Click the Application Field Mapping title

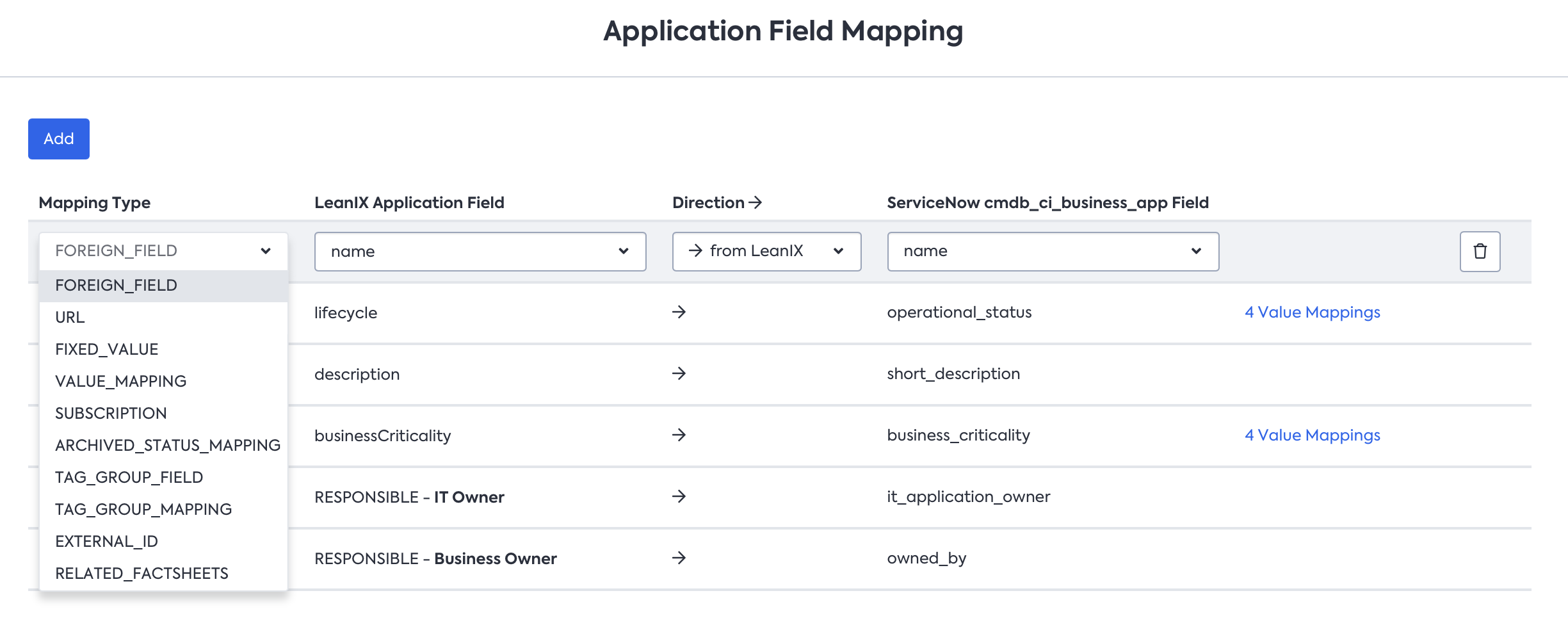click(783, 32)
